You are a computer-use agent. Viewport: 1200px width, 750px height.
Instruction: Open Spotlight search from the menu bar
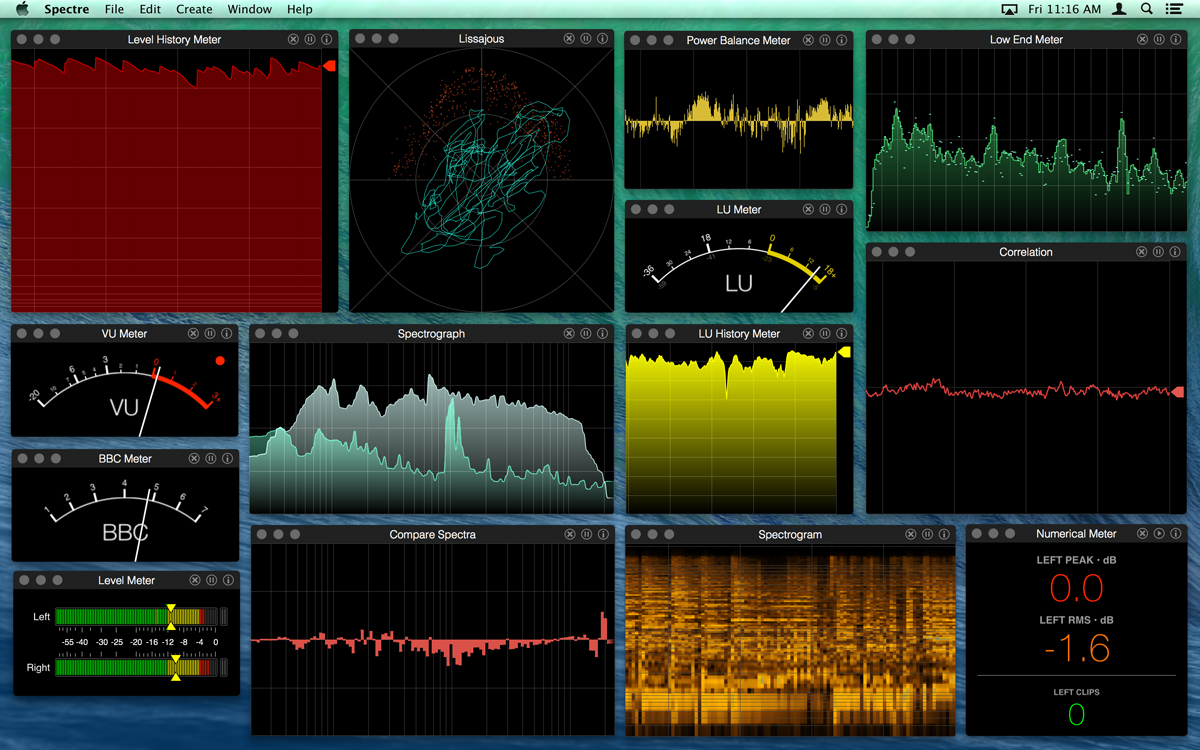click(1146, 9)
